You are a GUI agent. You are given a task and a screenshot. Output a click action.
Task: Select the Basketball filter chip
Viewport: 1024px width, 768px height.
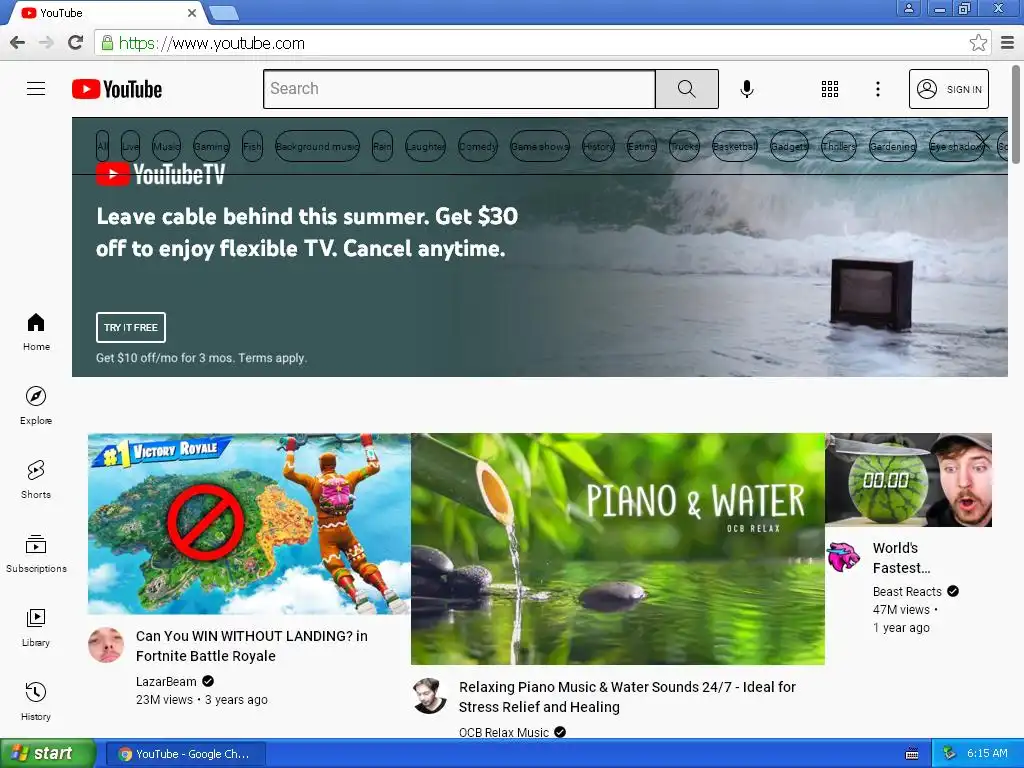coord(734,146)
